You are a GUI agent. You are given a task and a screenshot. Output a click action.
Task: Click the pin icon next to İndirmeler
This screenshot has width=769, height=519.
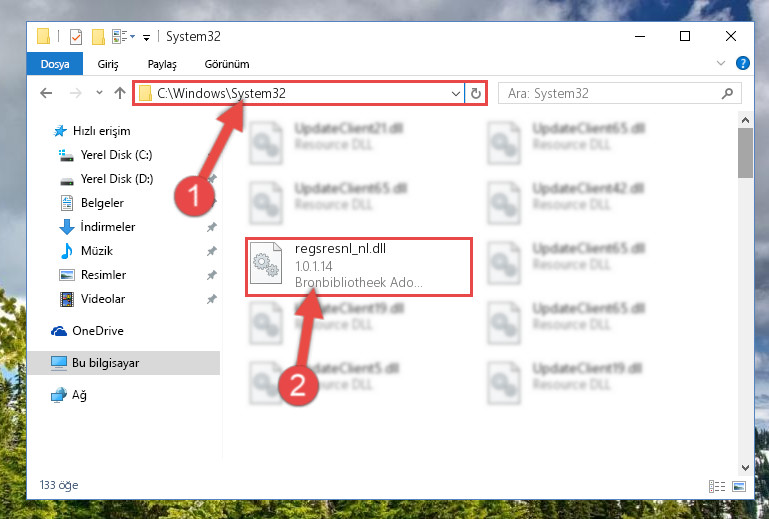coord(211,227)
